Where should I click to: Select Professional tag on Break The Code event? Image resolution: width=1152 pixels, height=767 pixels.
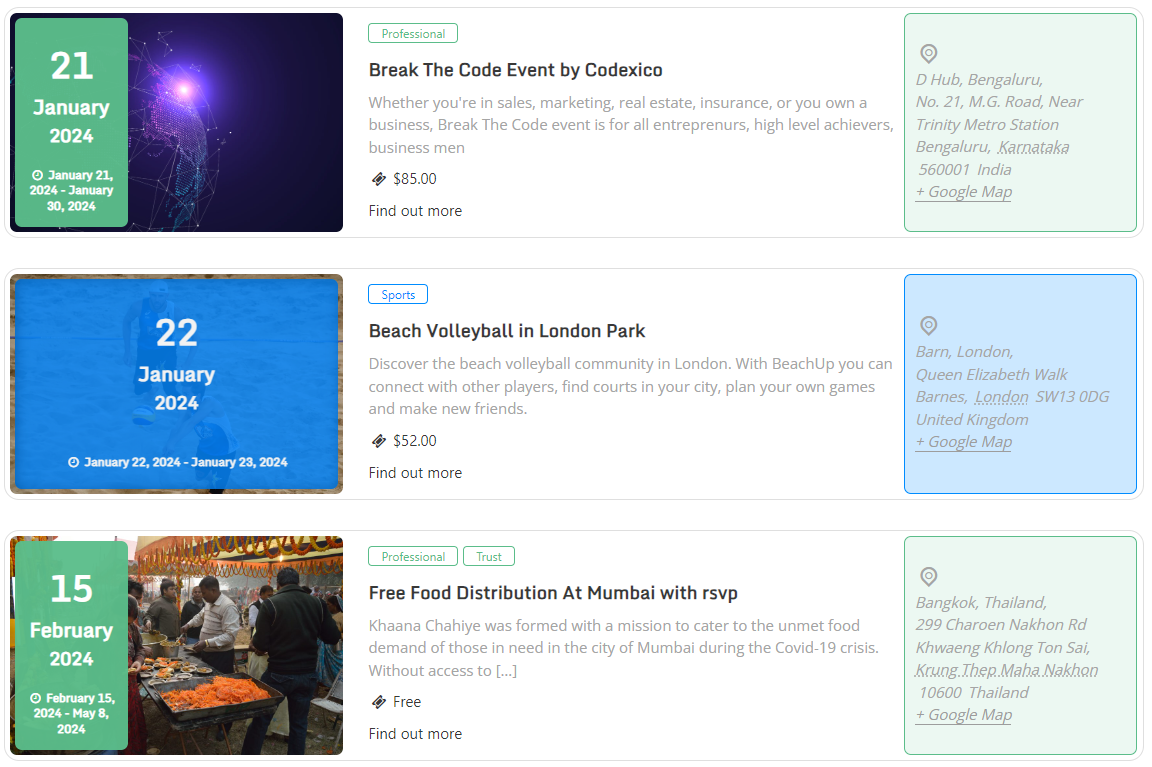click(413, 34)
